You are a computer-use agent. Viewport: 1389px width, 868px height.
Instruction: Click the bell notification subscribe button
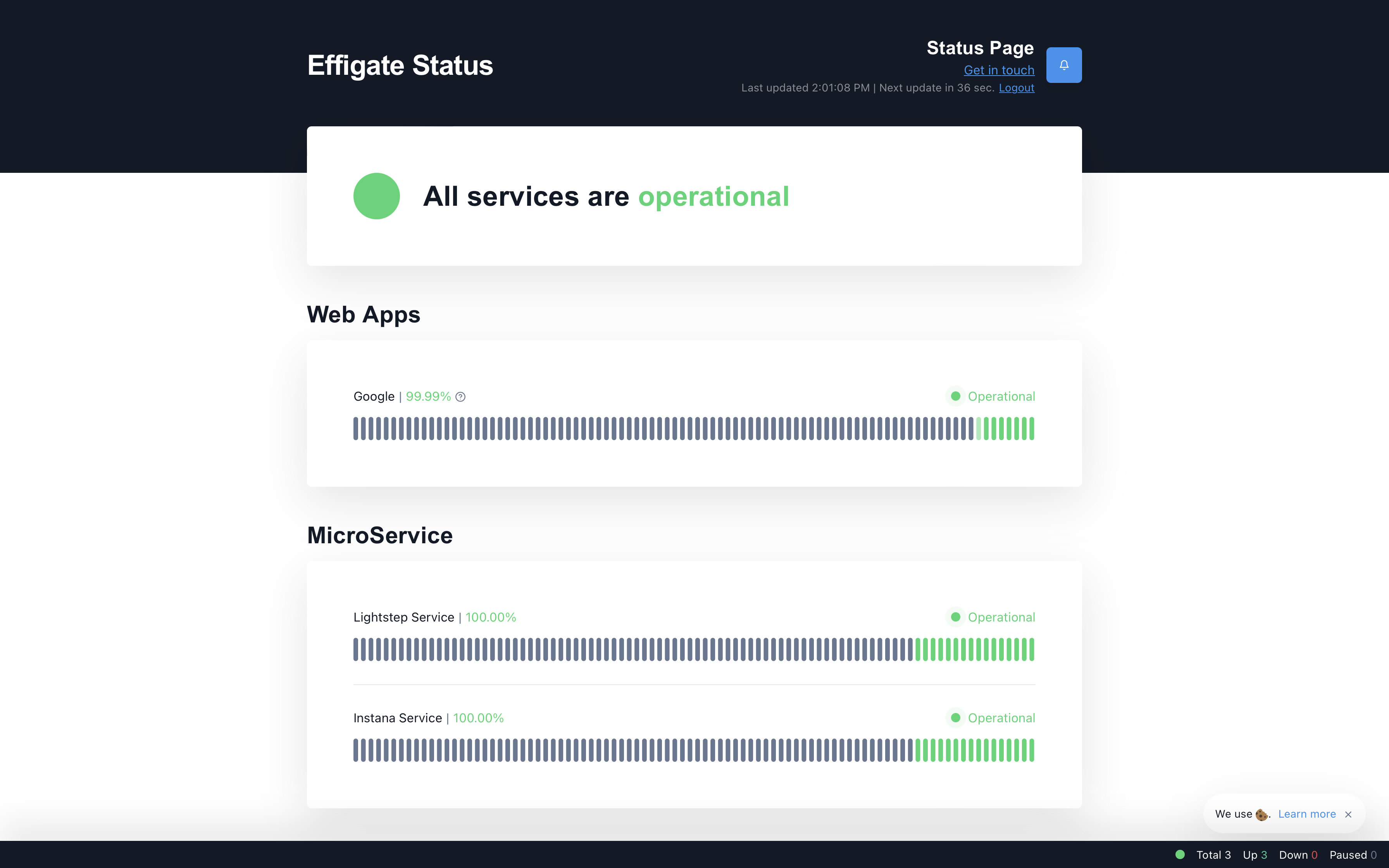point(1063,65)
